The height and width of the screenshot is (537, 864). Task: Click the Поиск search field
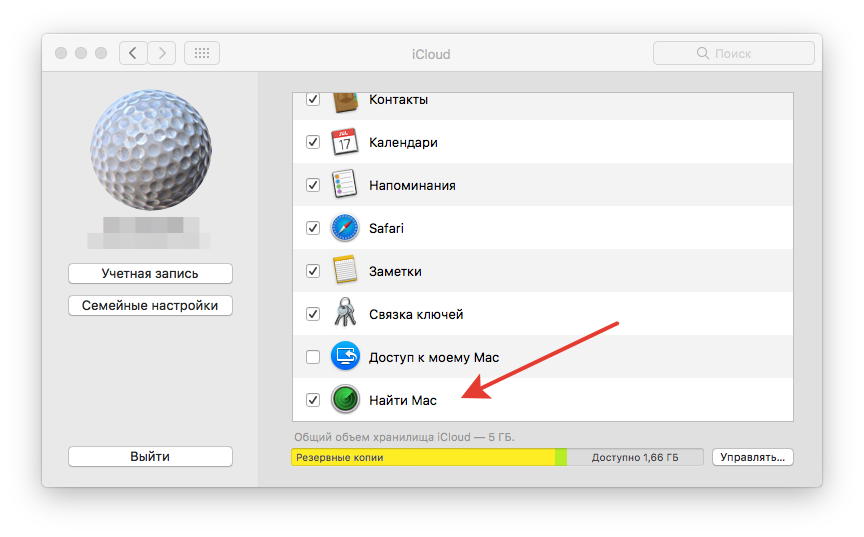[x=734, y=53]
